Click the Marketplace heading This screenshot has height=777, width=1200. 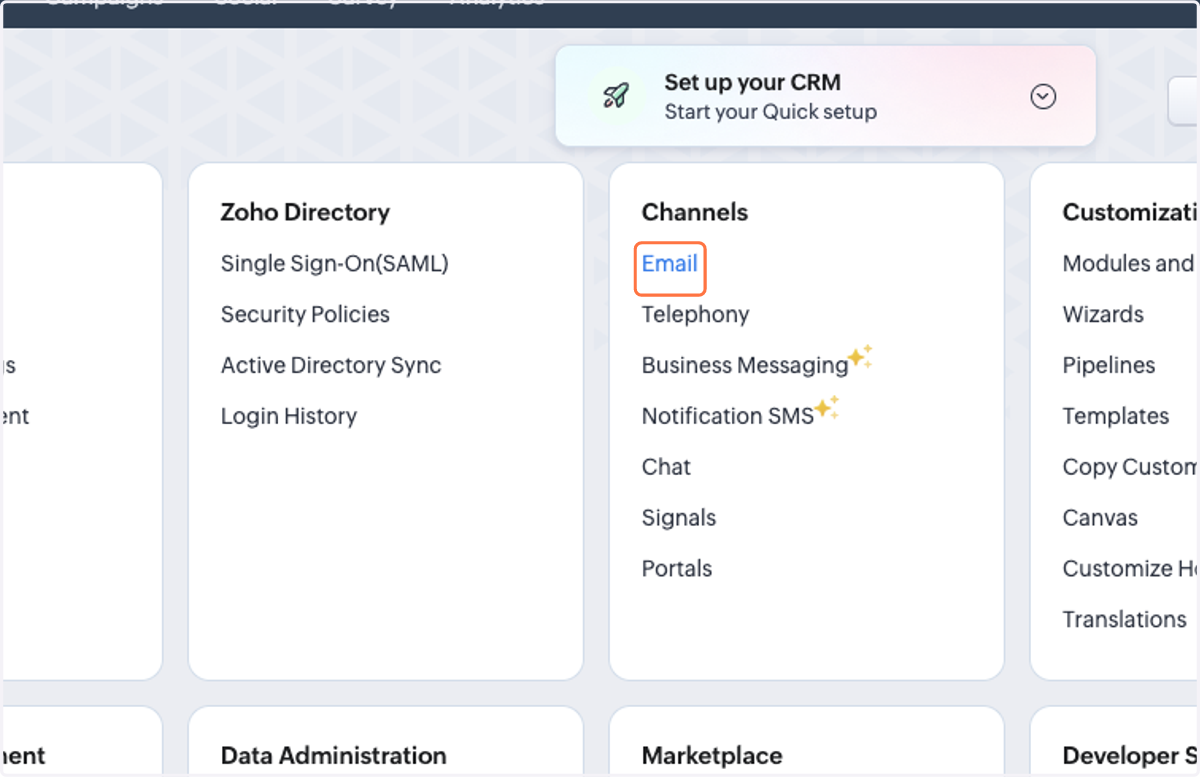(712, 756)
